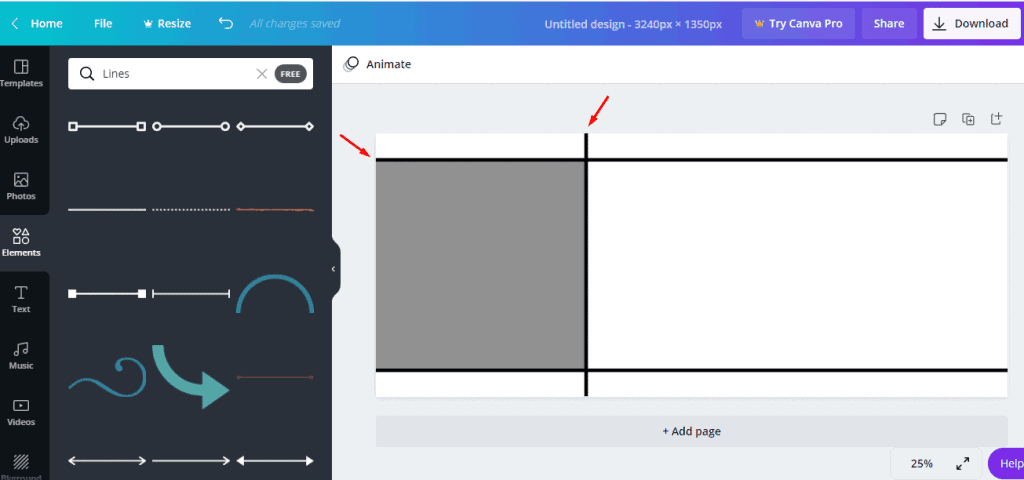Add line with diamond ends
The image size is (1024, 480).
tap(275, 126)
